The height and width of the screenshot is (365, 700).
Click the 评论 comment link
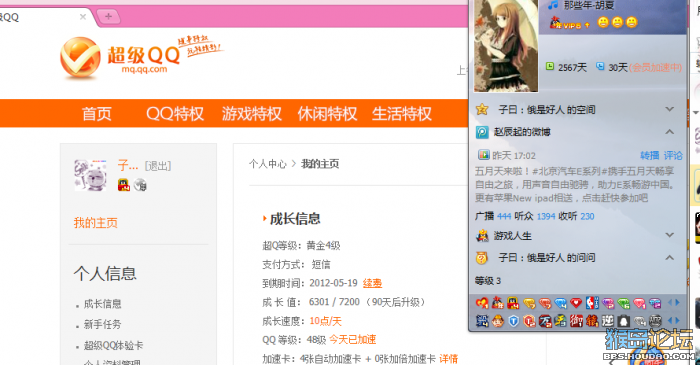point(673,155)
